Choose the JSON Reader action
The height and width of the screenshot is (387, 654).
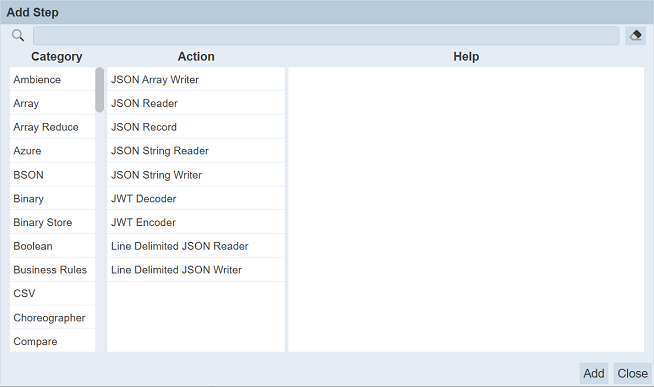196,103
